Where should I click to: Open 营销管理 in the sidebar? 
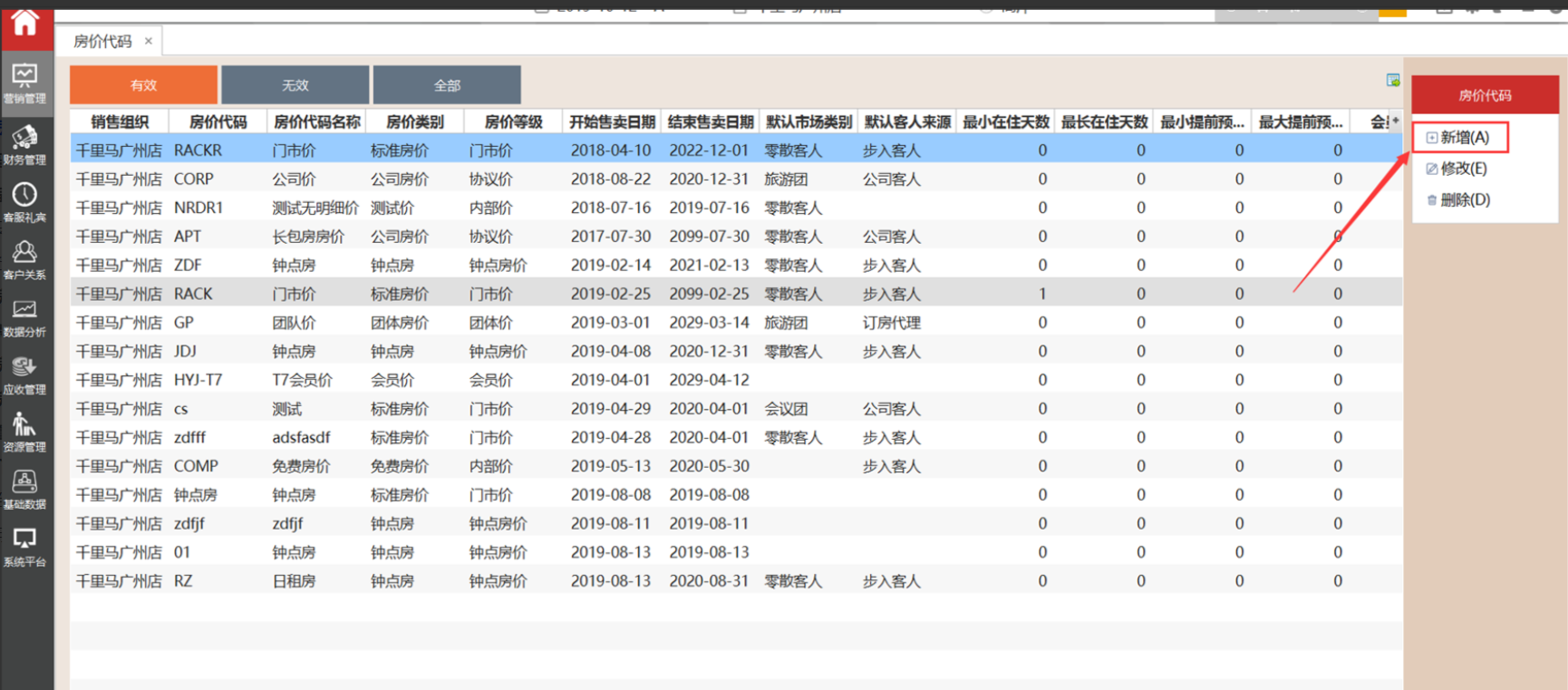coord(24,83)
